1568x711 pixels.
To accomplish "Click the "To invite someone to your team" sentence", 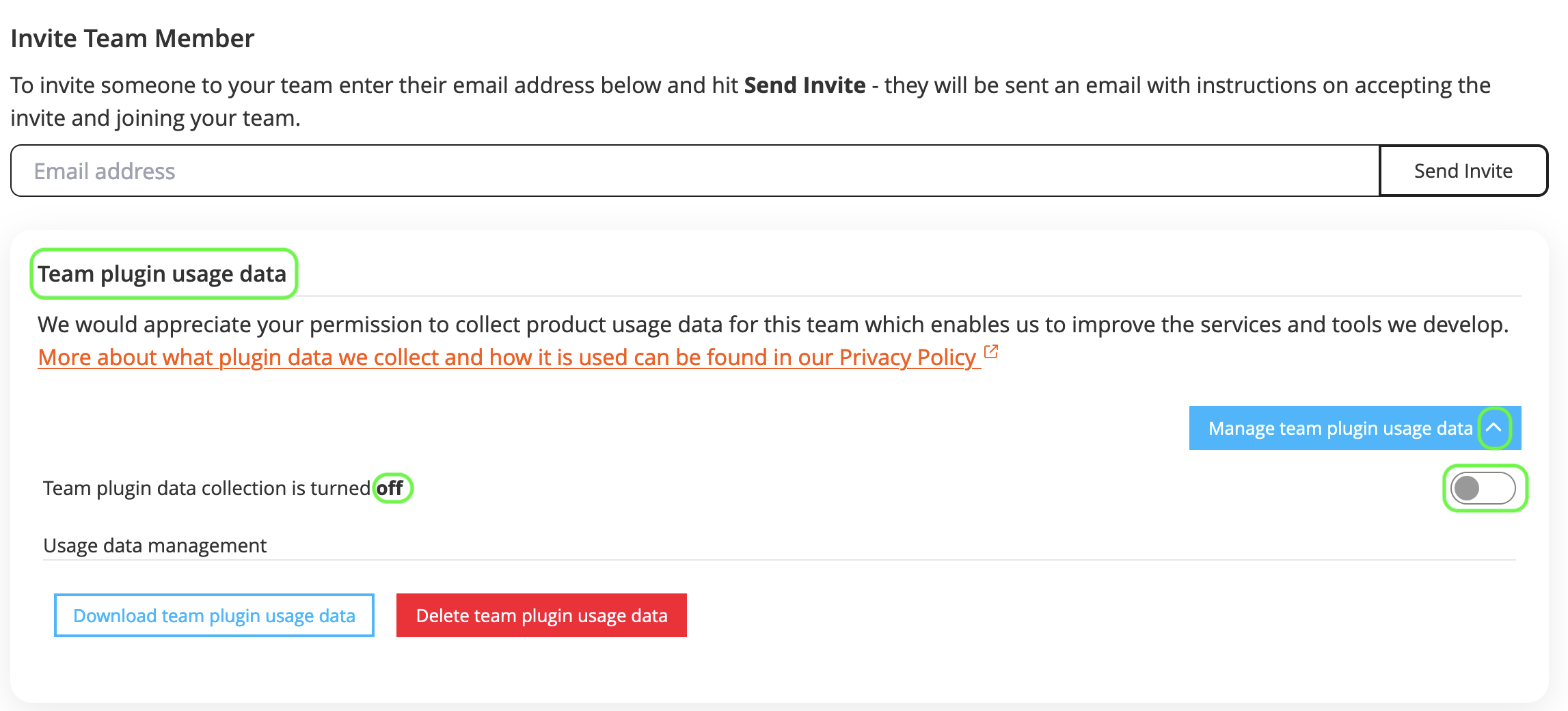I will point(369,85).
